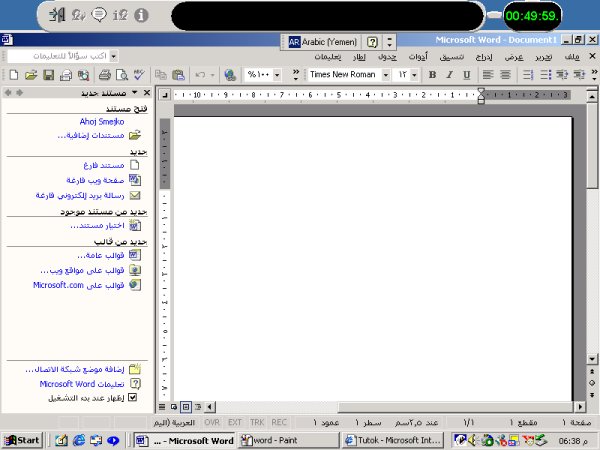Open the ملف (File) menu

click(572, 57)
